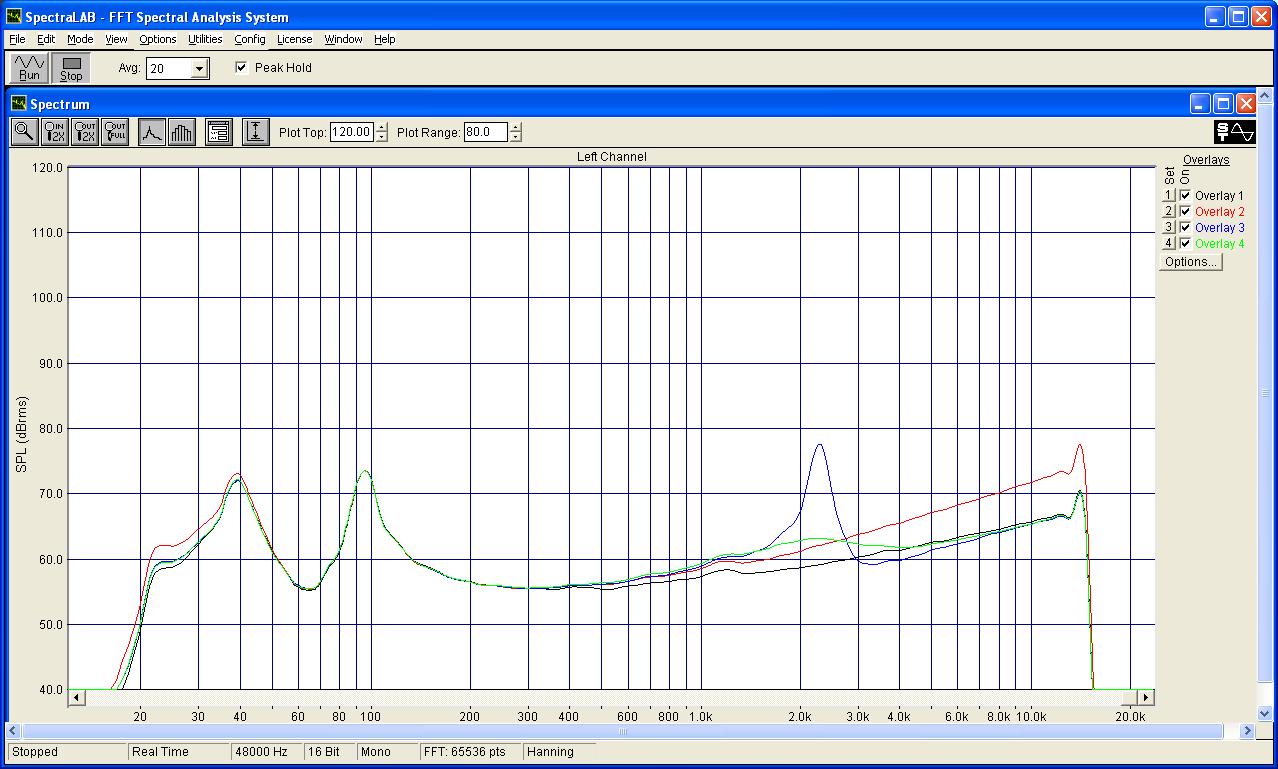Click the vertical autoscale arrows icon
This screenshot has width=1278, height=769.
coord(255,132)
